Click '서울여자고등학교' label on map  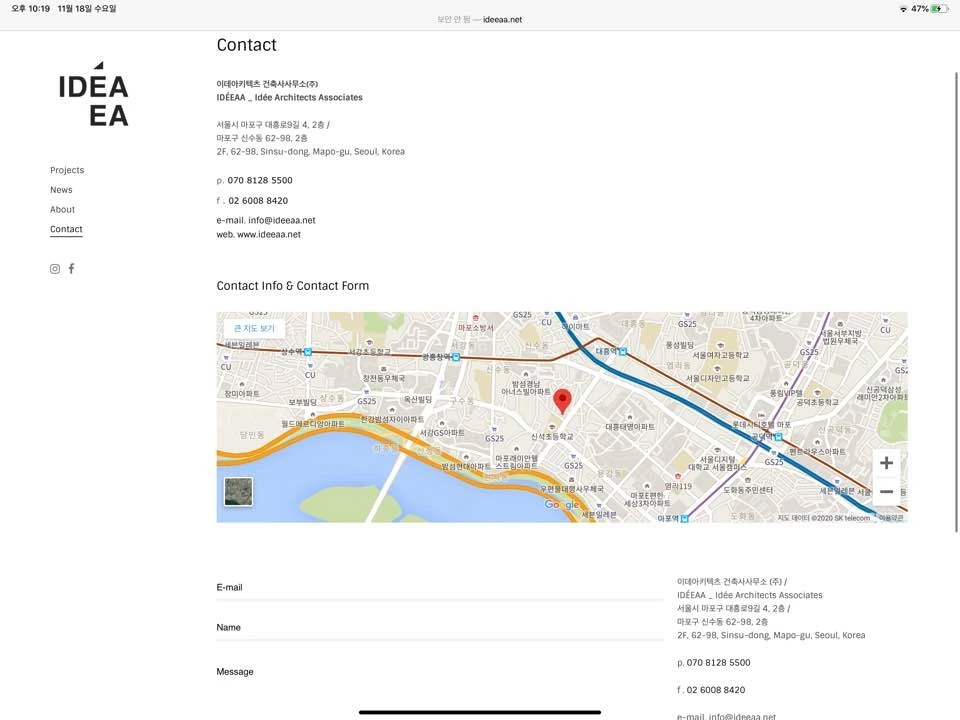[x=721, y=355]
